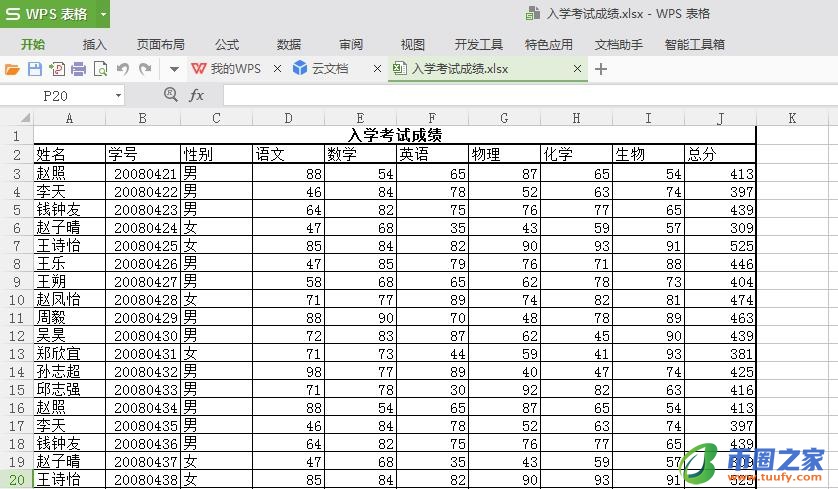Undo the last action
The width and height of the screenshot is (838, 489).
tap(123, 69)
